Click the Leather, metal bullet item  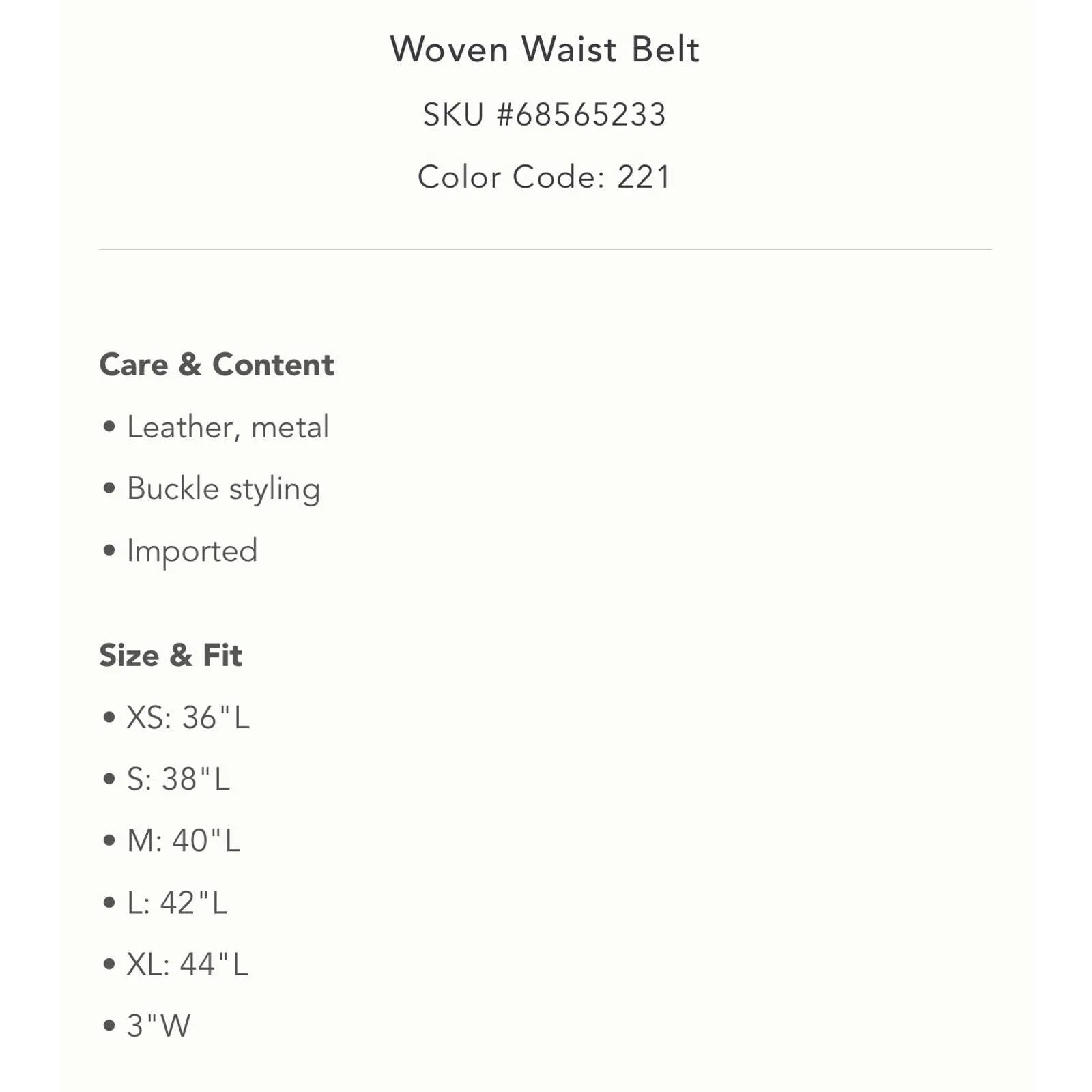[228, 427]
